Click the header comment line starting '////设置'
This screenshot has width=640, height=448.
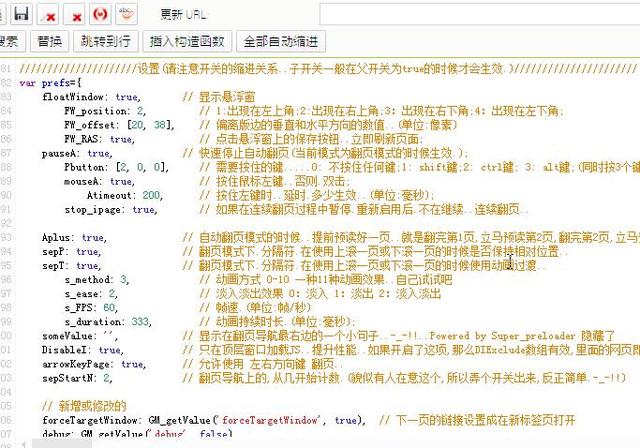(x=329, y=69)
